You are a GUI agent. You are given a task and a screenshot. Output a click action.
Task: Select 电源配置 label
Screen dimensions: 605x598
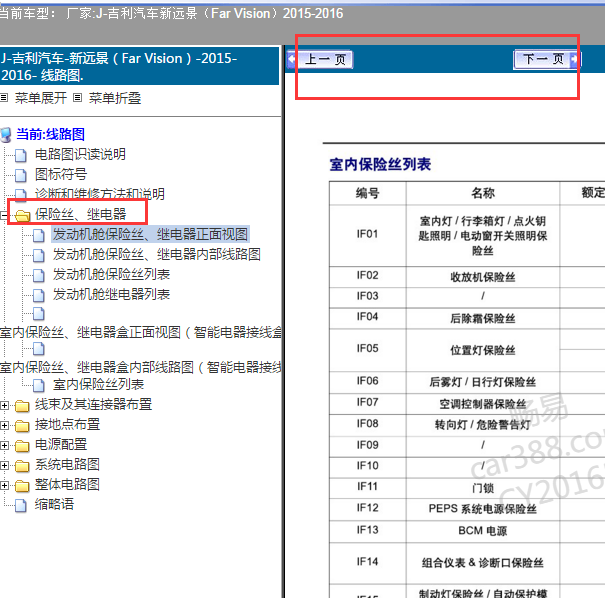[x=61, y=444]
